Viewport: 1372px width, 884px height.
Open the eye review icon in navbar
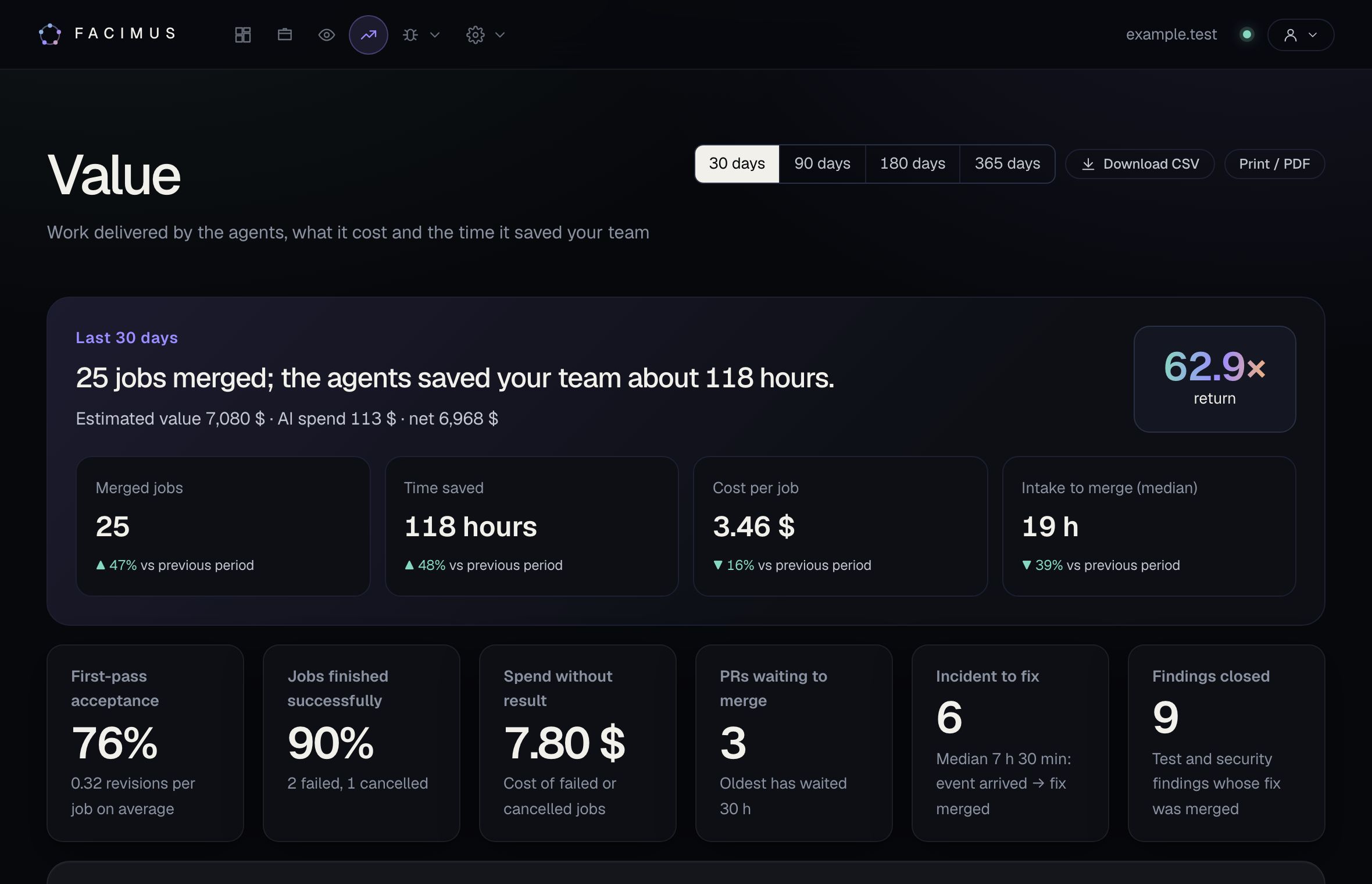(x=327, y=35)
